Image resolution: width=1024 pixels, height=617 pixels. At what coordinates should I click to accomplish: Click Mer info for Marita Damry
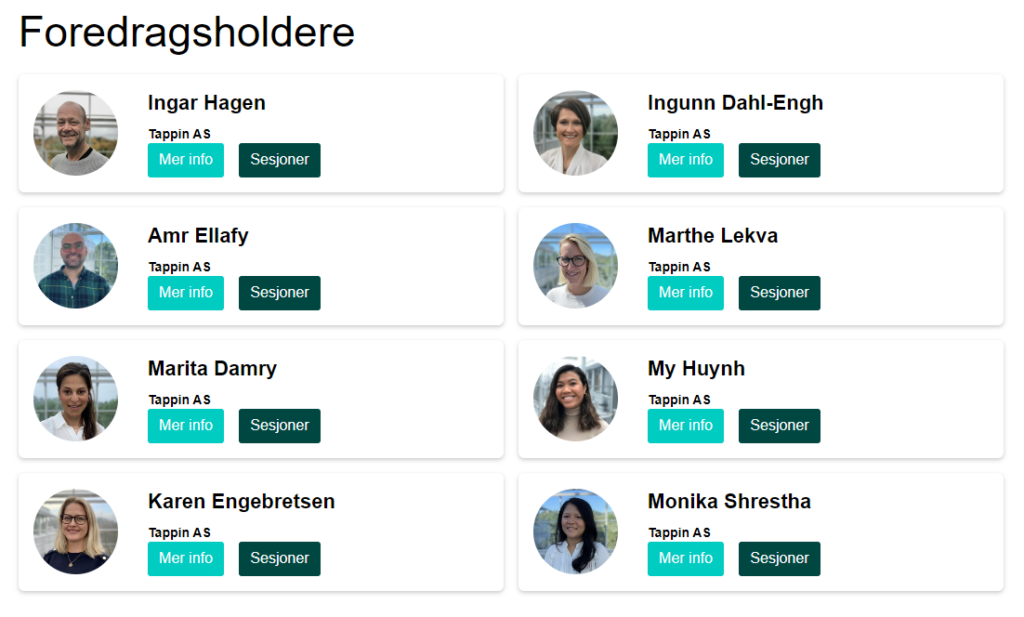tap(185, 426)
